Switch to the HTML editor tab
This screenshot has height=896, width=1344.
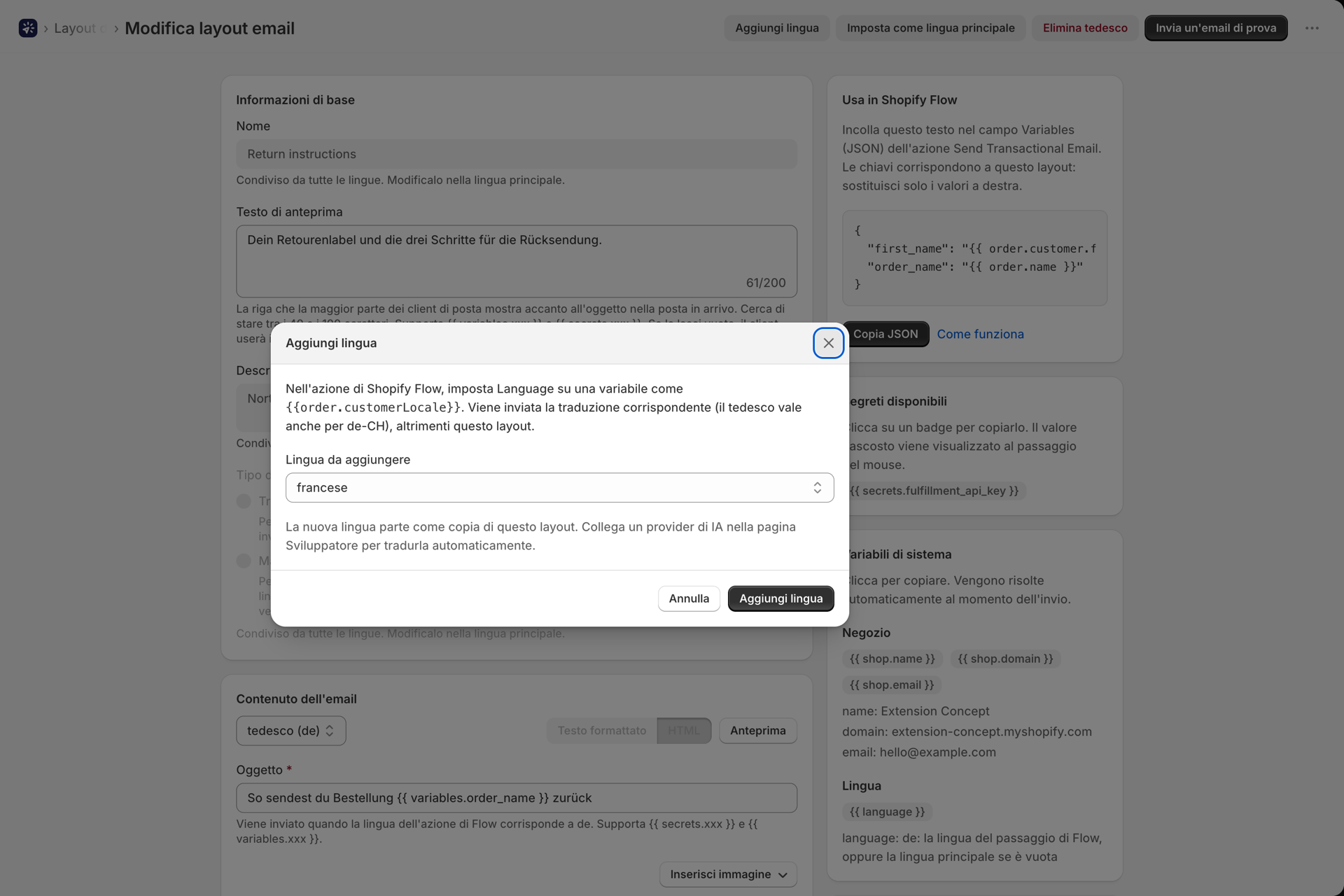(x=684, y=731)
